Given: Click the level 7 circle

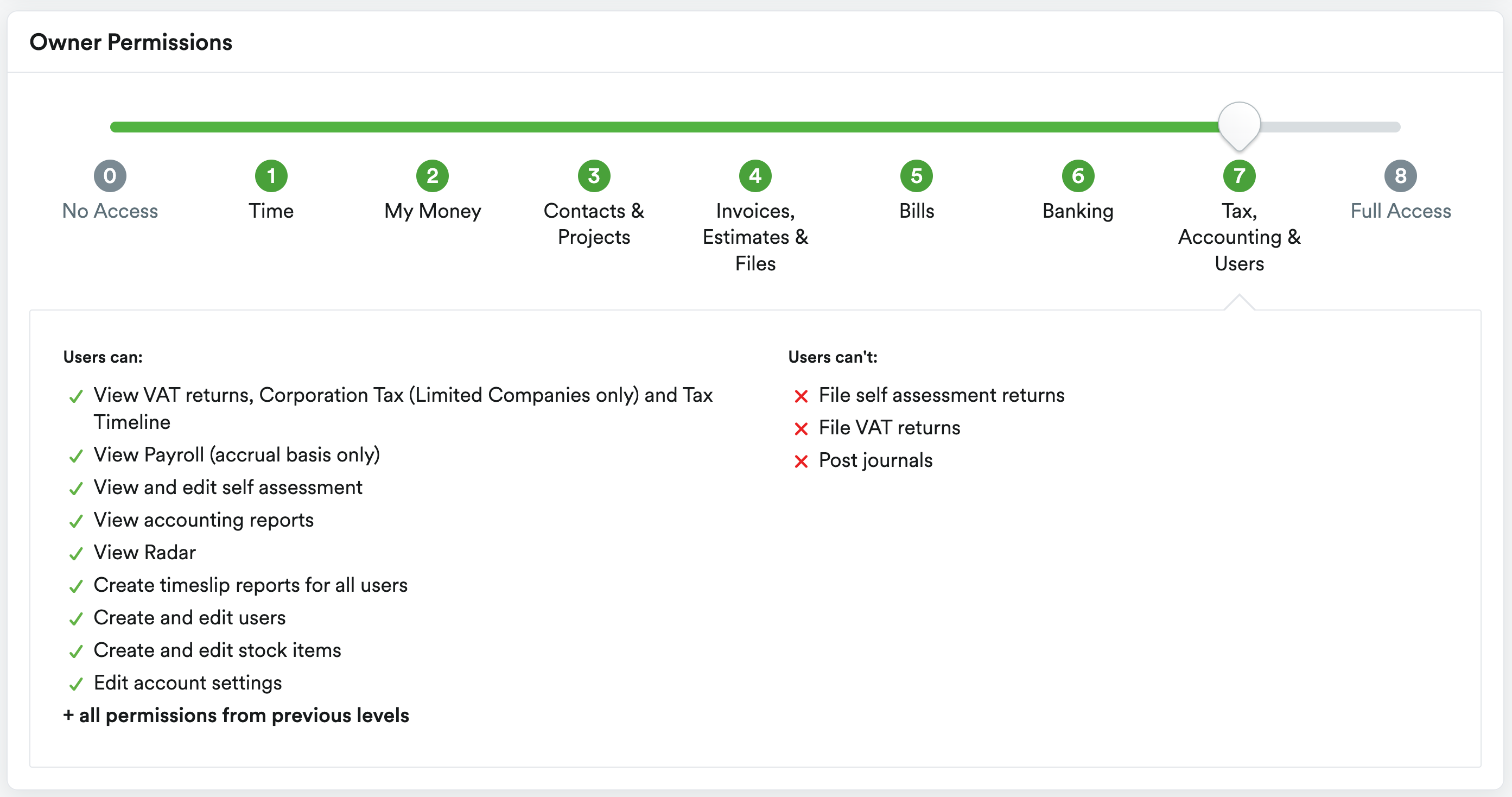Looking at the screenshot, I should tap(1240, 175).
